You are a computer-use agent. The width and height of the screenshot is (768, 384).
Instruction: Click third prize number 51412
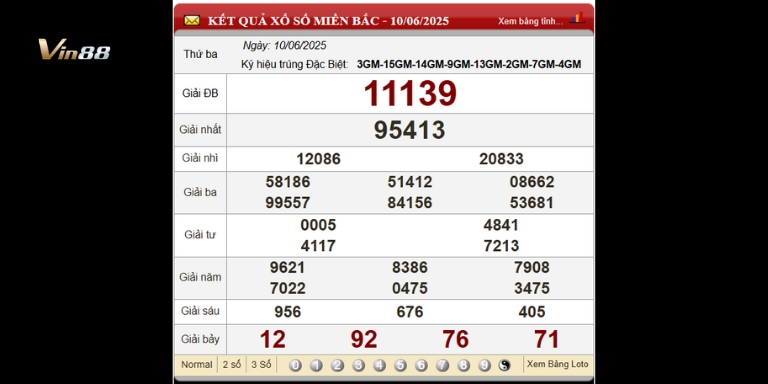[x=410, y=182]
